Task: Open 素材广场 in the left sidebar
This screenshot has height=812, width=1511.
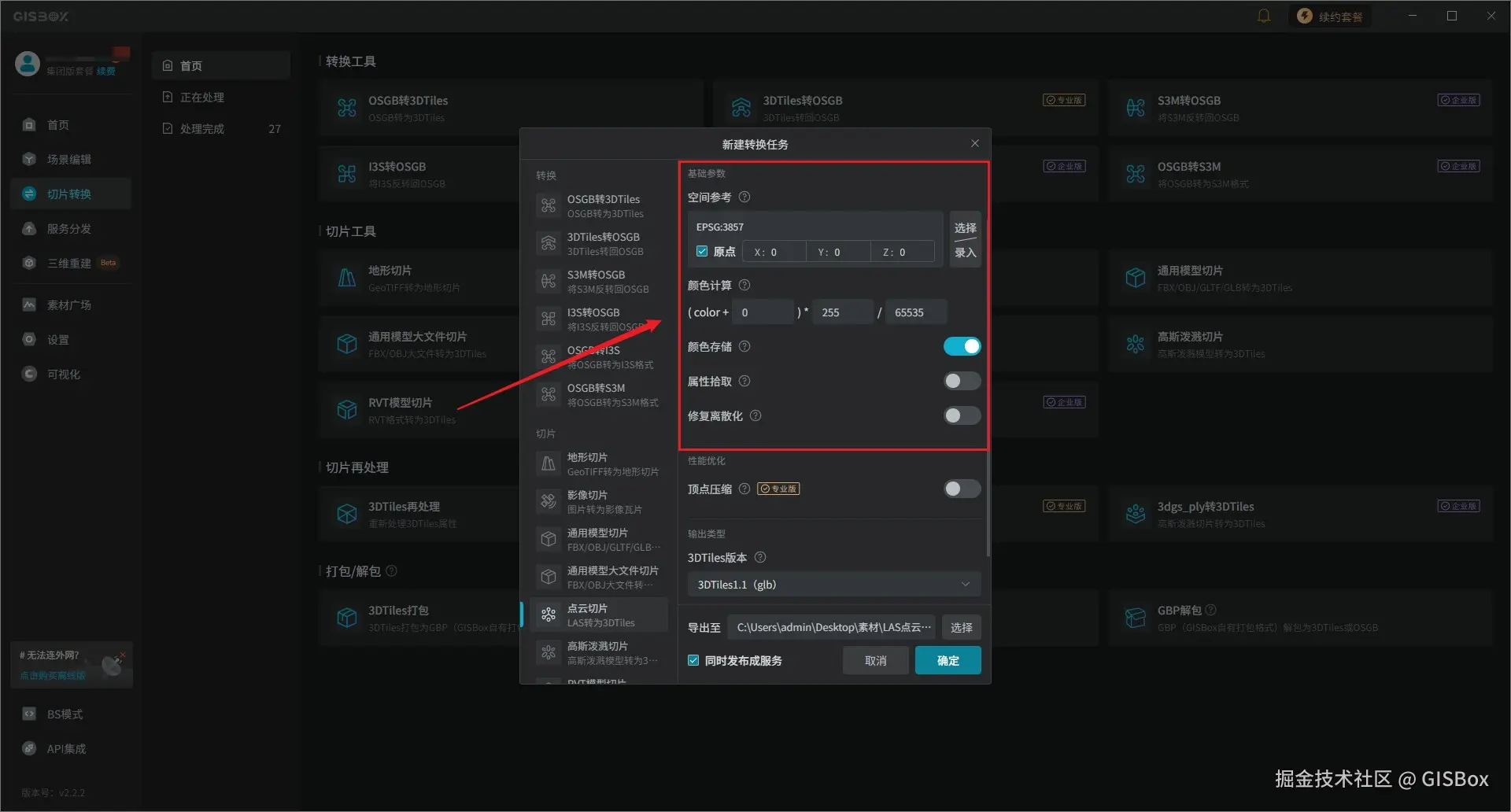Action: pos(71,304)
